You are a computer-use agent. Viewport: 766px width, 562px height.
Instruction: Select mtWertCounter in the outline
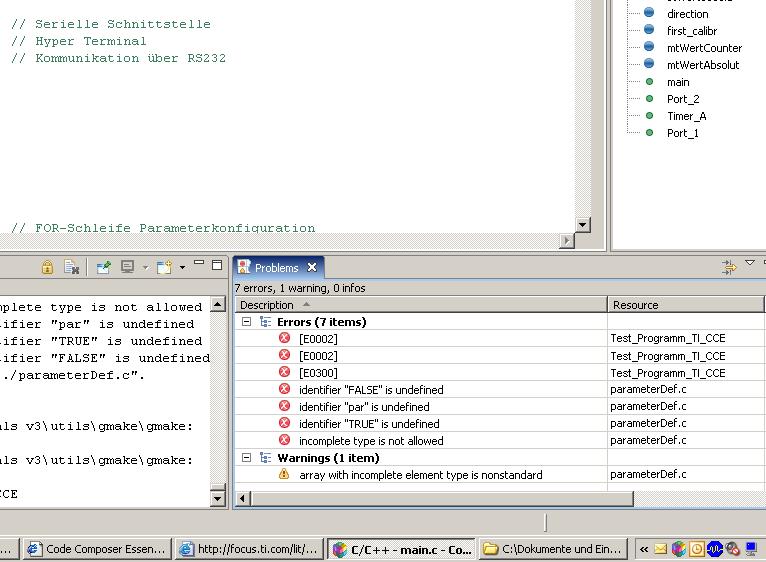click(x=704, y=48)
